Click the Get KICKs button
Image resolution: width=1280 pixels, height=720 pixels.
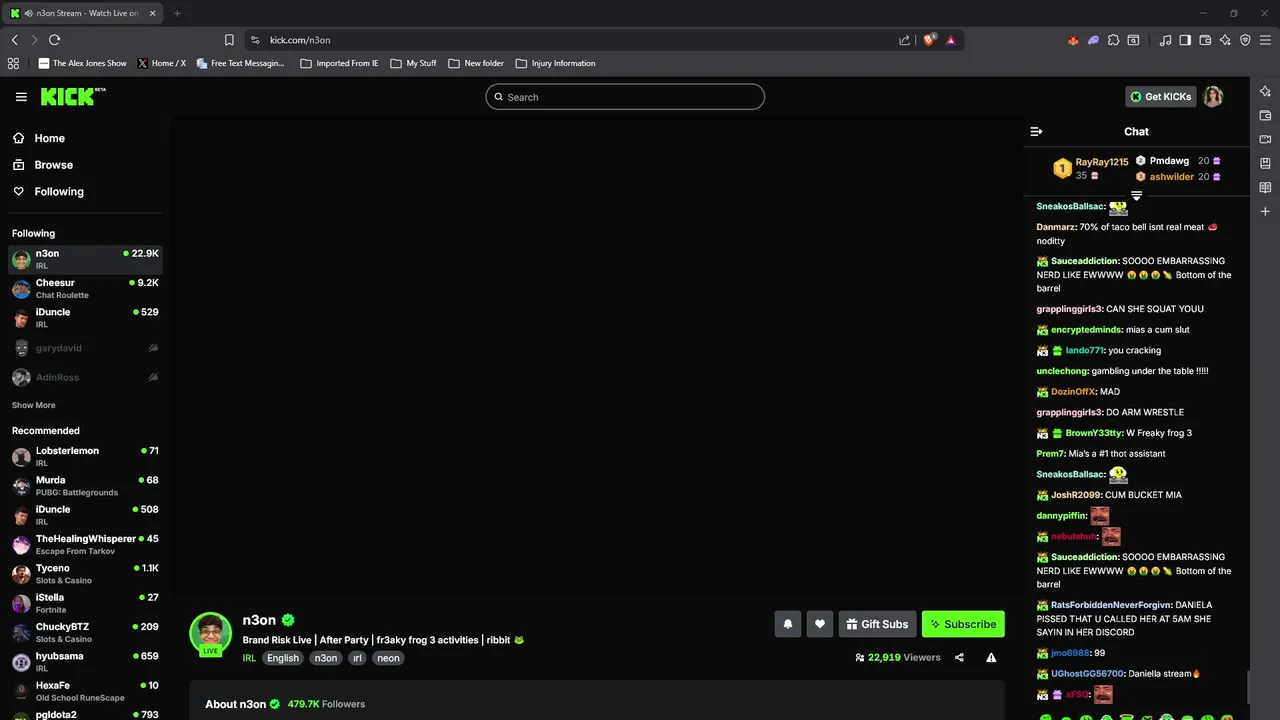[1160, 97]
